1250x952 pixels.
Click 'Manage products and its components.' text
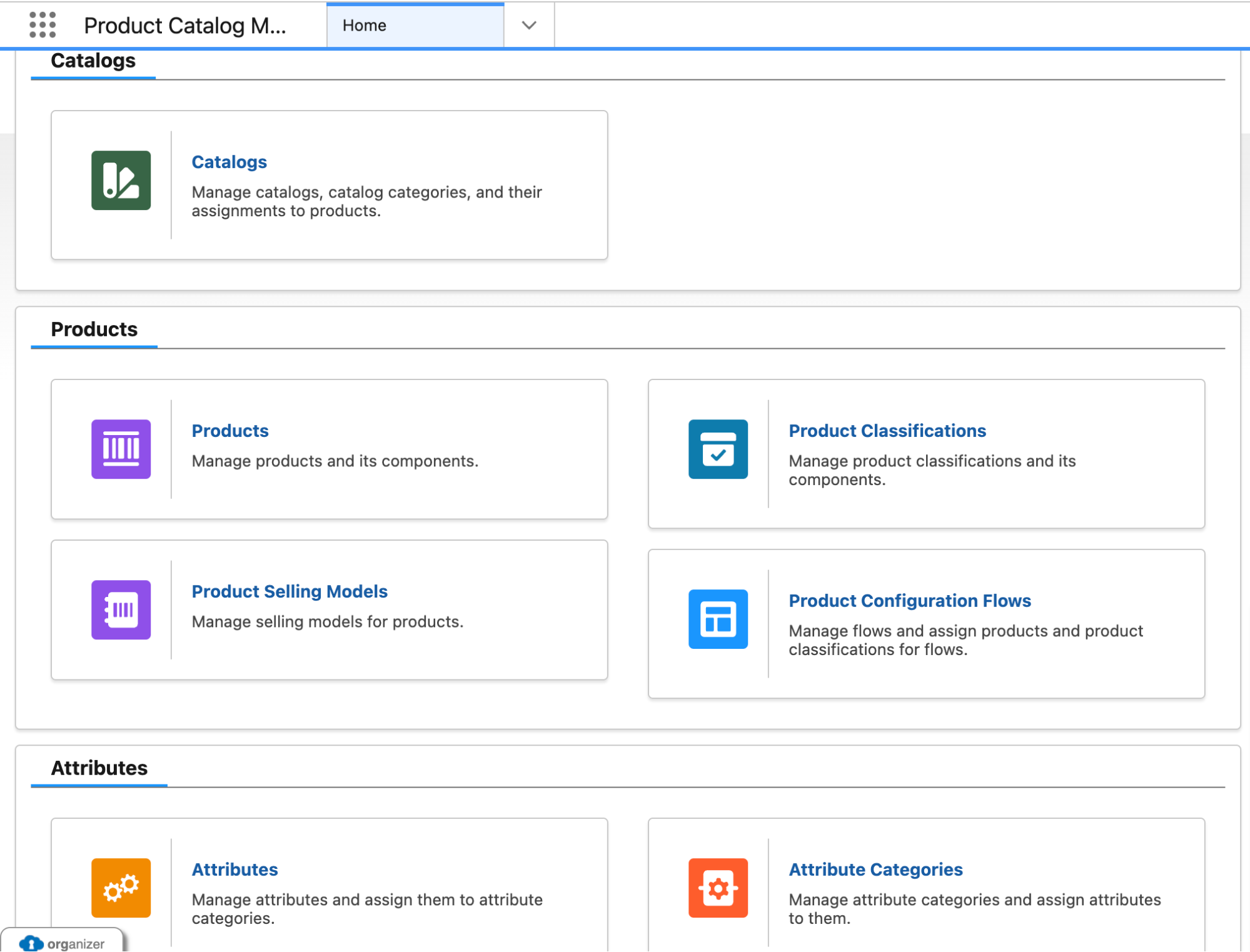(x=335, y=461)
